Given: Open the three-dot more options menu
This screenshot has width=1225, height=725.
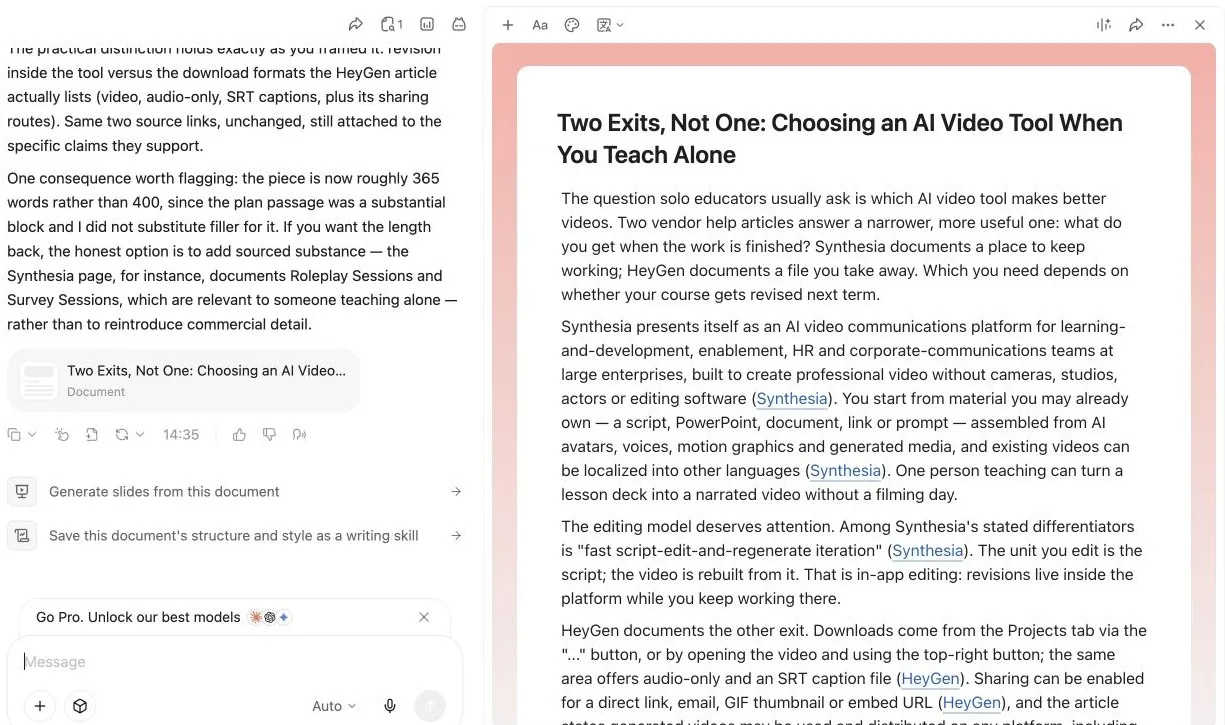Looking at the screenshot, I should coord(1168,25).
